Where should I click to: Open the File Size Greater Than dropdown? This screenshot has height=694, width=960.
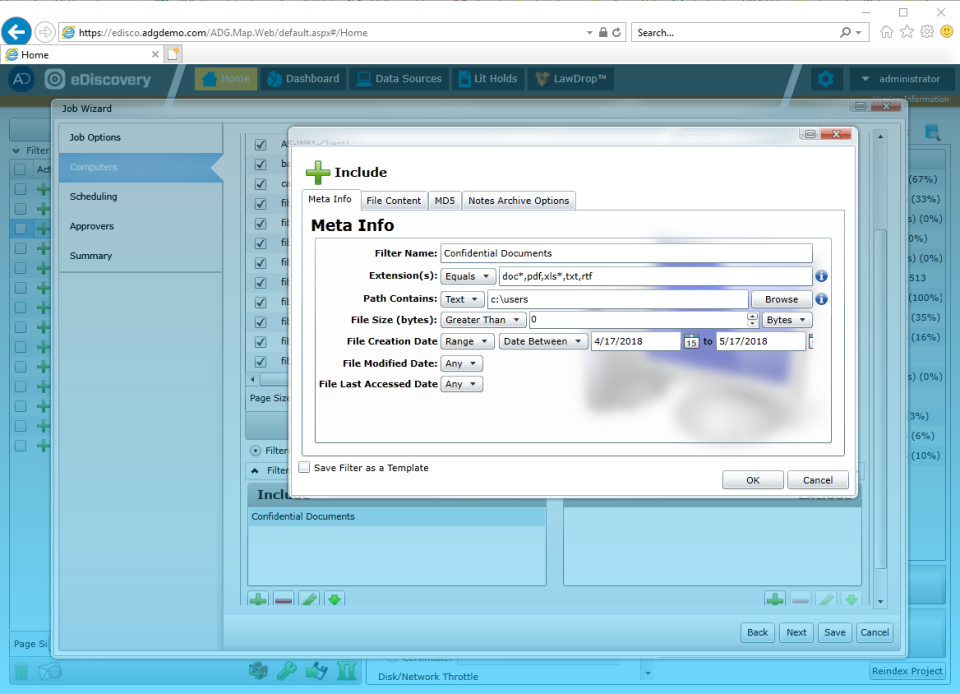tap(483, 319)
